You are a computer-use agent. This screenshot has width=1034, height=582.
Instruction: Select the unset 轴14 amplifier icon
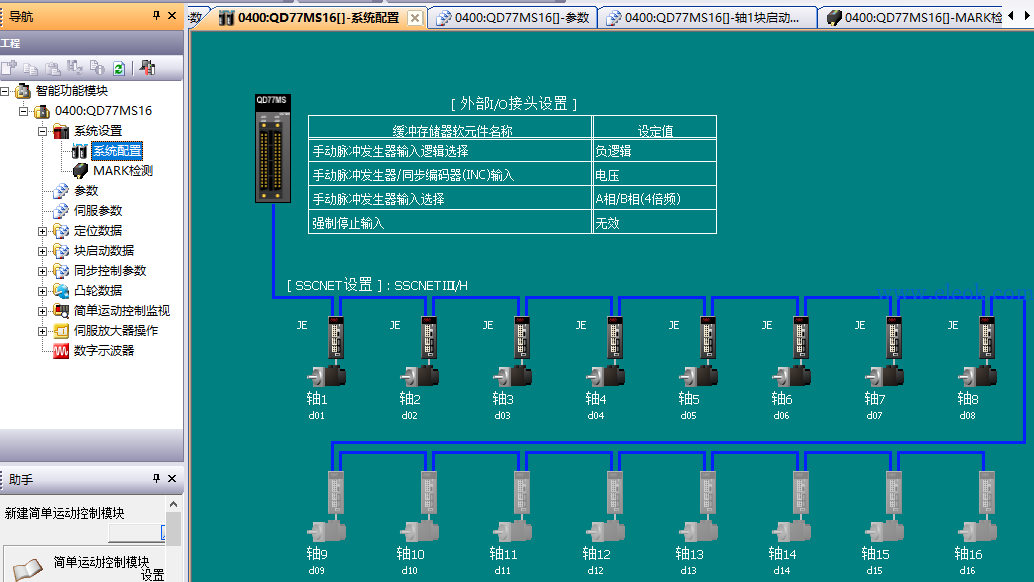[x=801, y=492]
